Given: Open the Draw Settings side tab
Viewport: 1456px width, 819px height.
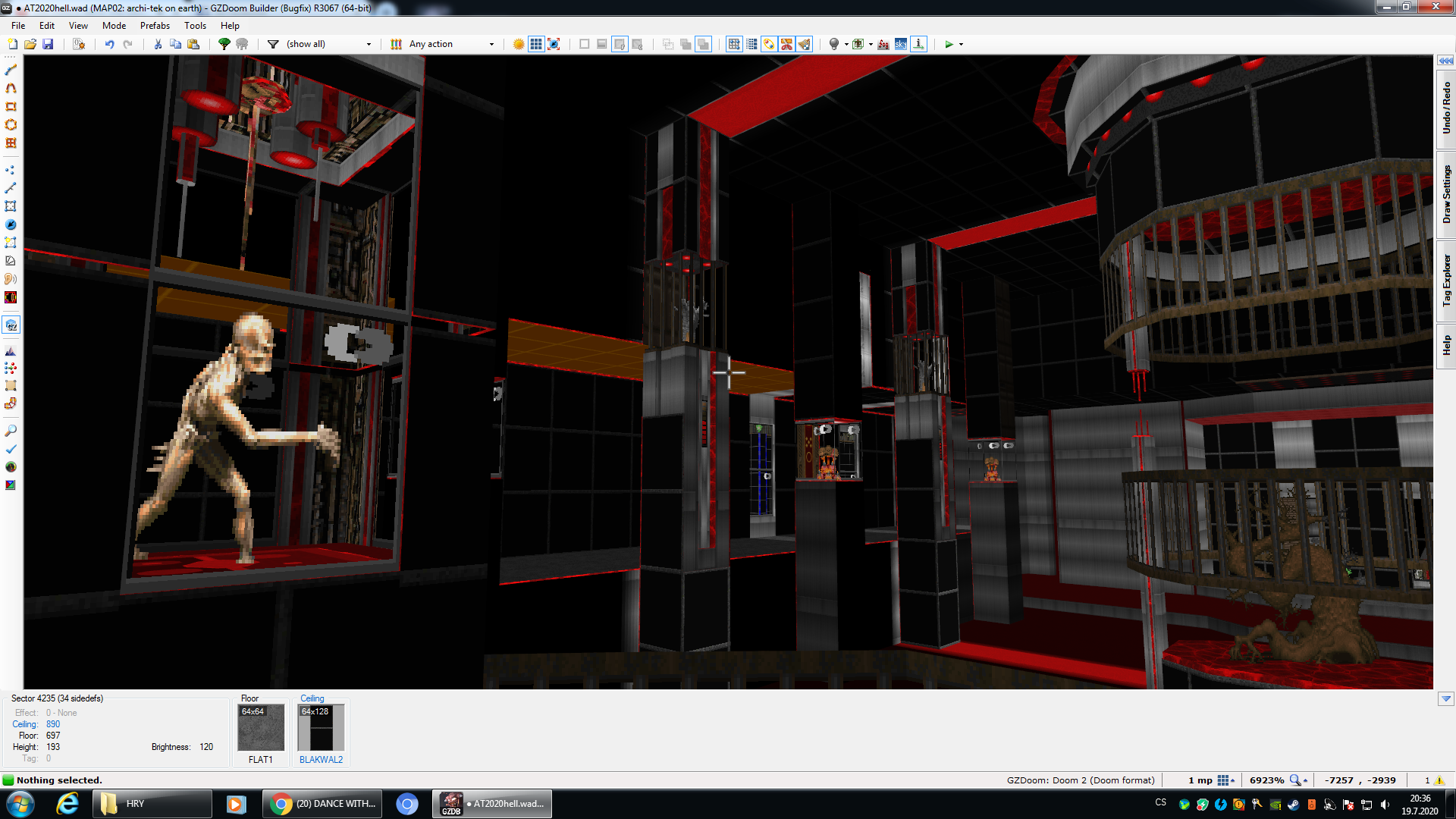Looking at the screenshot, I should click(1446, 195).
